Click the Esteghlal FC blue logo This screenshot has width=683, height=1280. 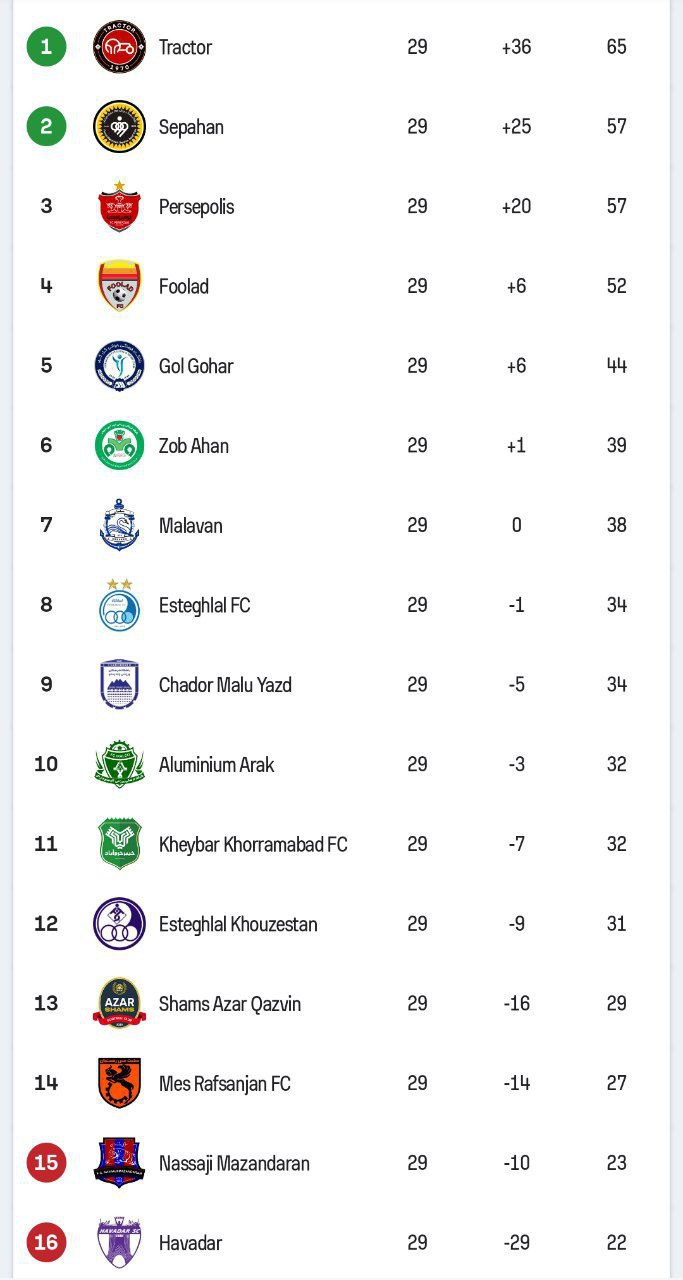coord(119,605)
